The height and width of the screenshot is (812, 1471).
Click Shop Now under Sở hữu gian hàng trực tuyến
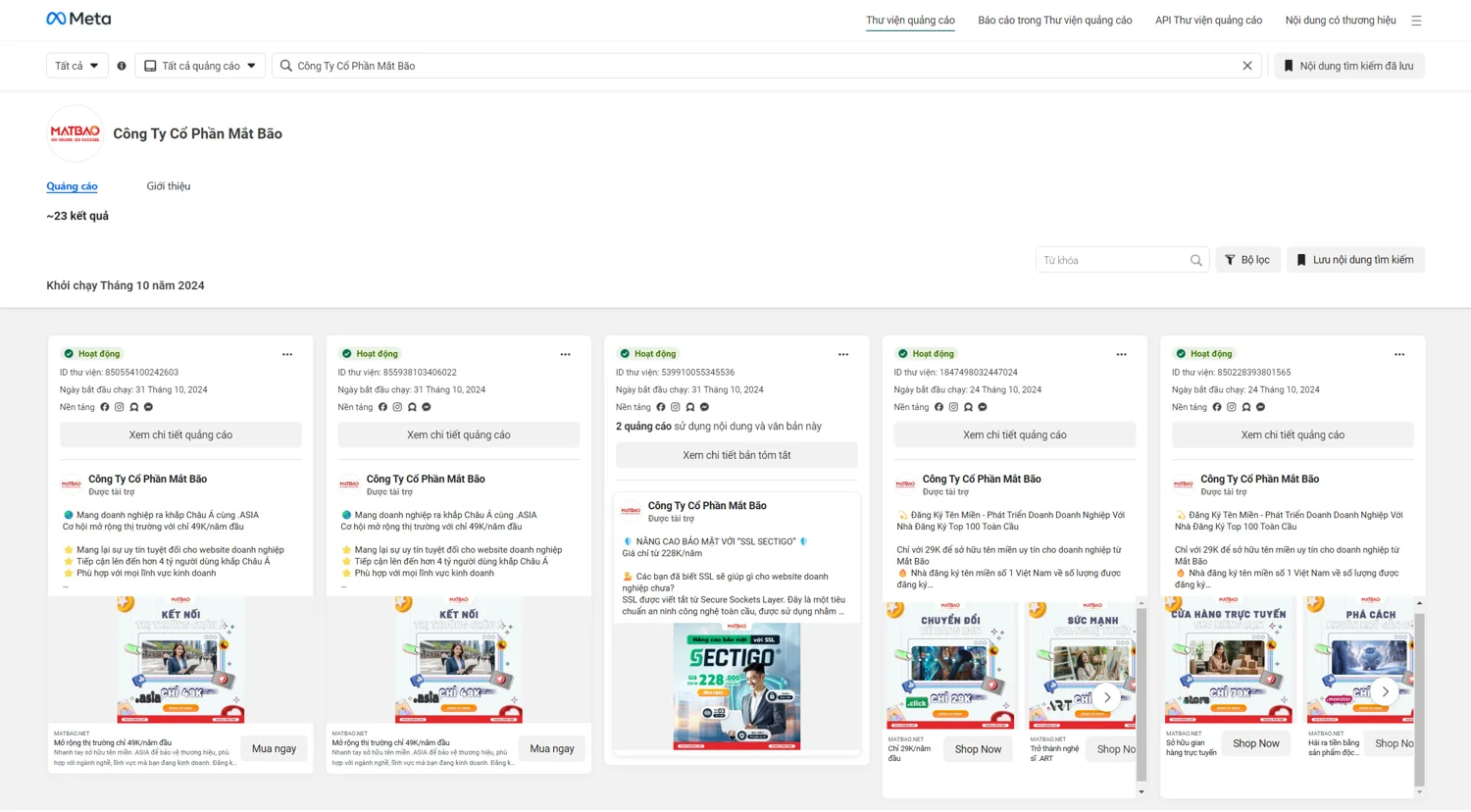pos(1256,743)
